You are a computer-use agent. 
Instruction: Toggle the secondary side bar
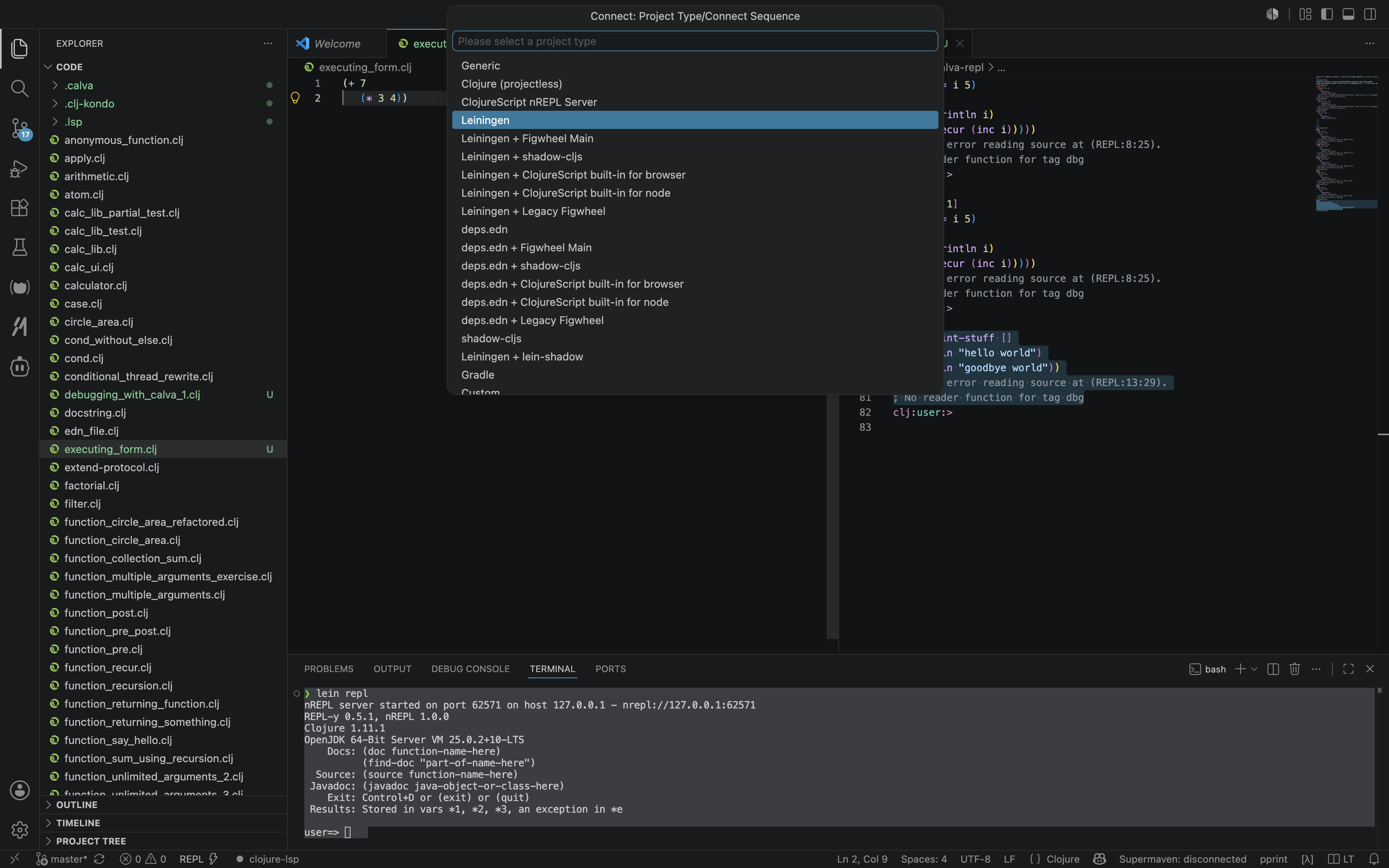point(1370,14)
